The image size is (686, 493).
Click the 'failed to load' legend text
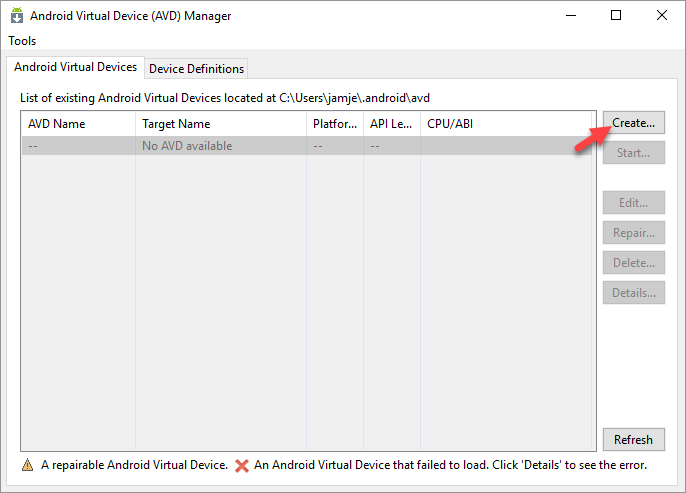[451, 465]
